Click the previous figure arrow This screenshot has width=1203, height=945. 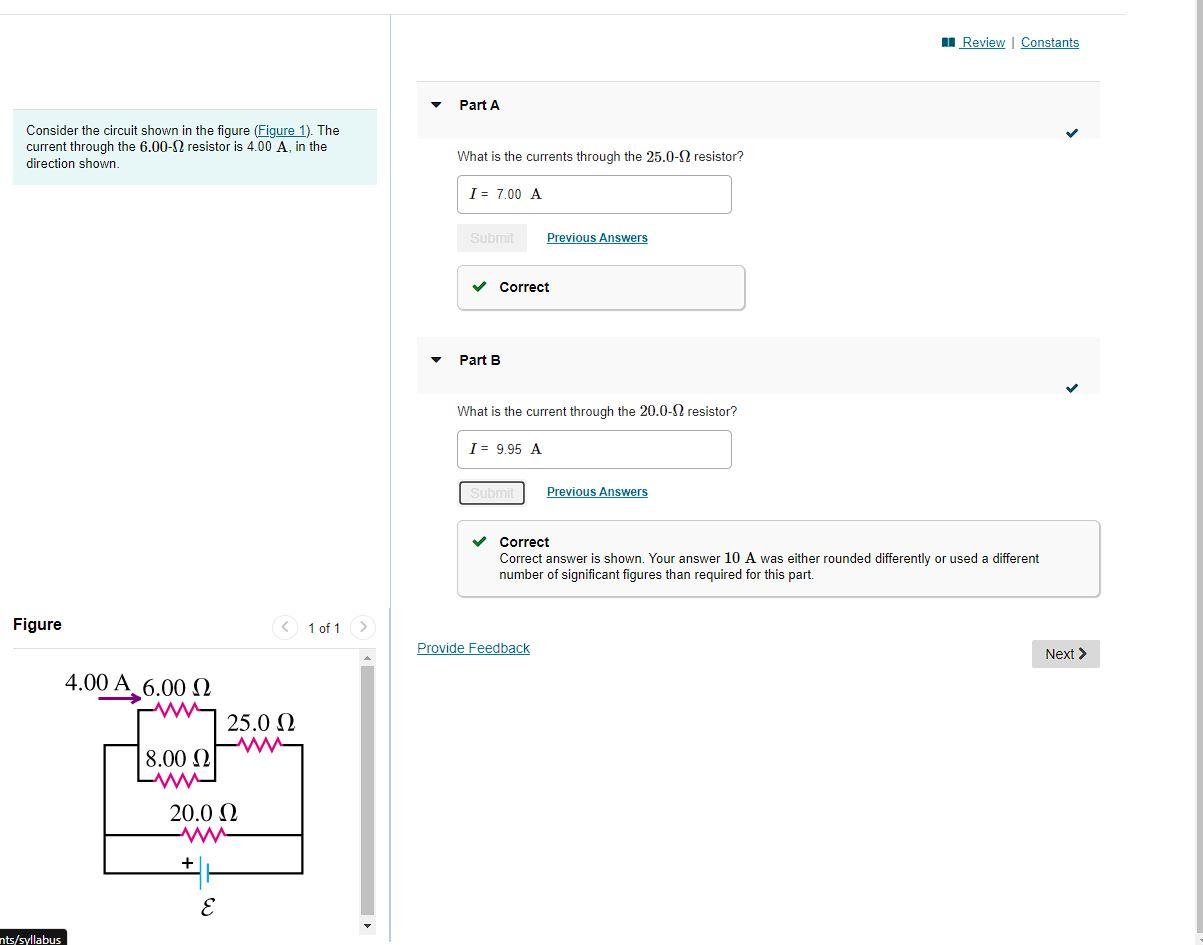pos(284,627)
